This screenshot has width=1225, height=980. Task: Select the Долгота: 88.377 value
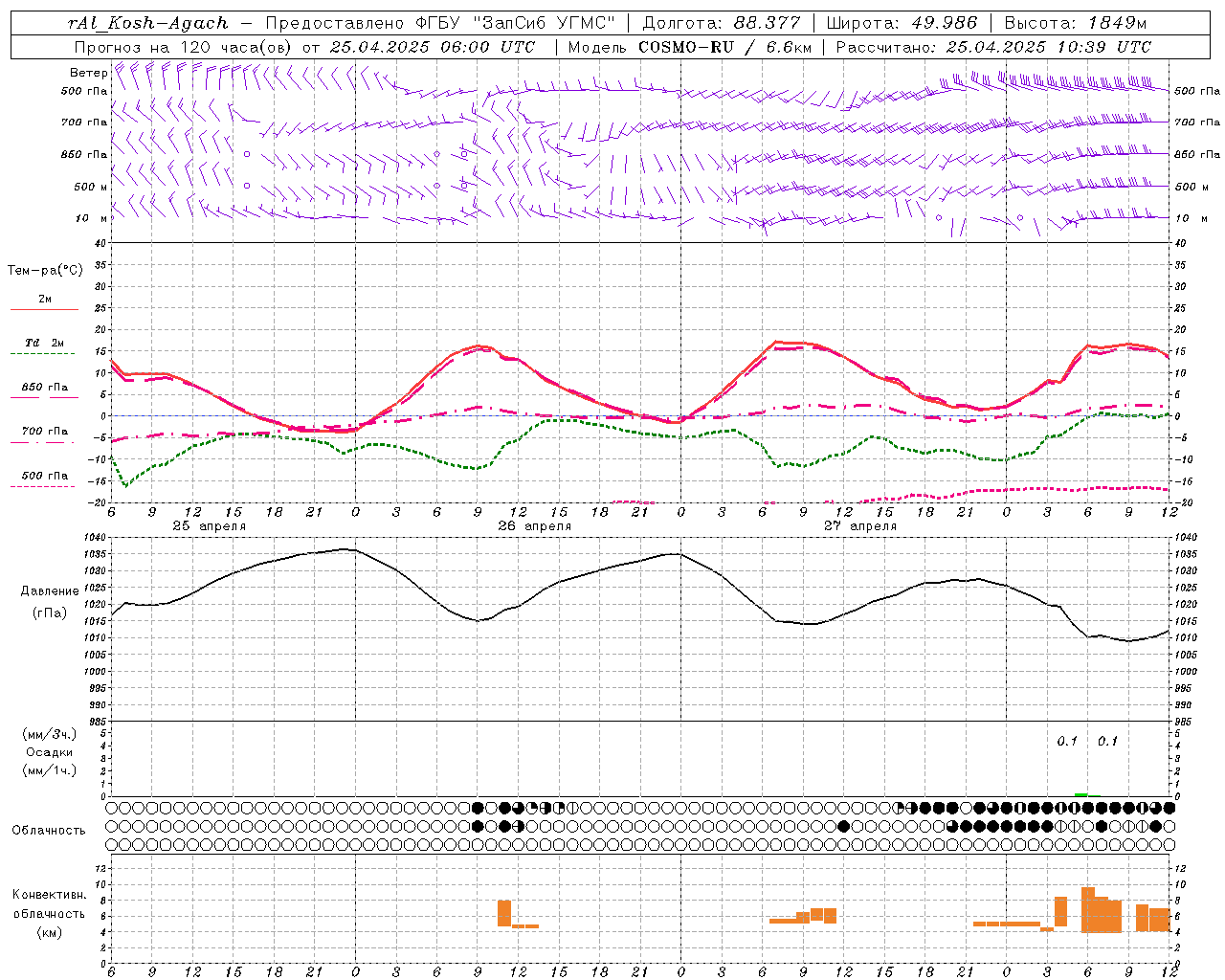(721, 23)
